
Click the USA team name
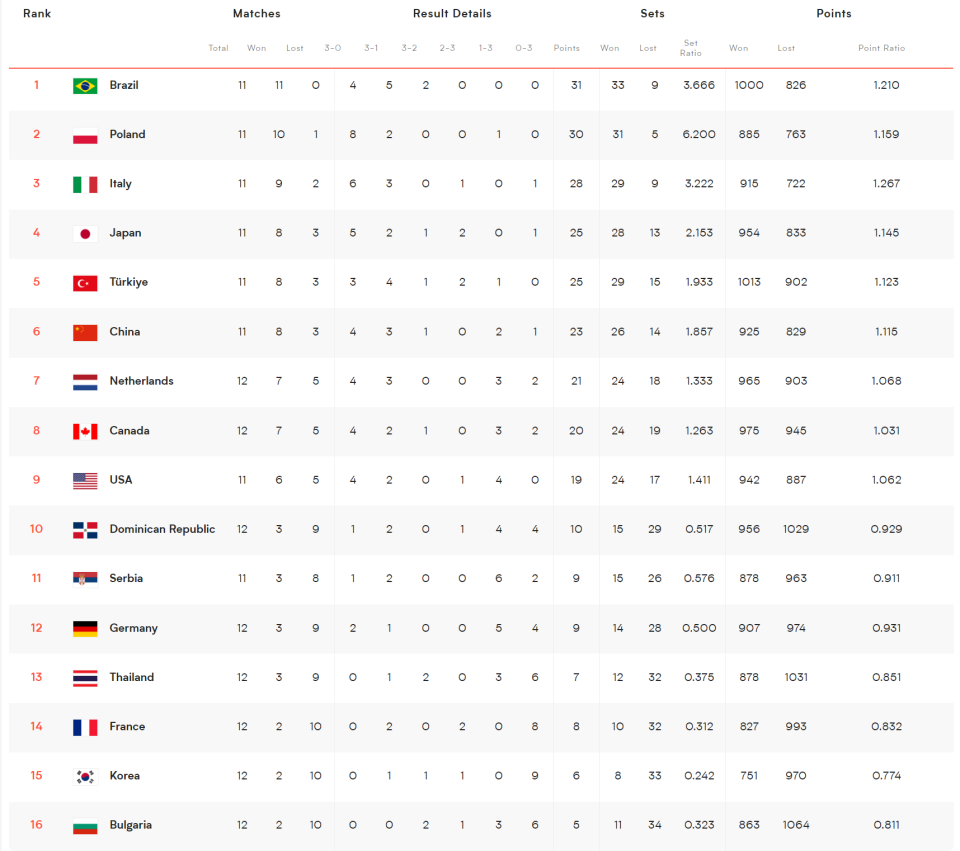tap(121, 480)
